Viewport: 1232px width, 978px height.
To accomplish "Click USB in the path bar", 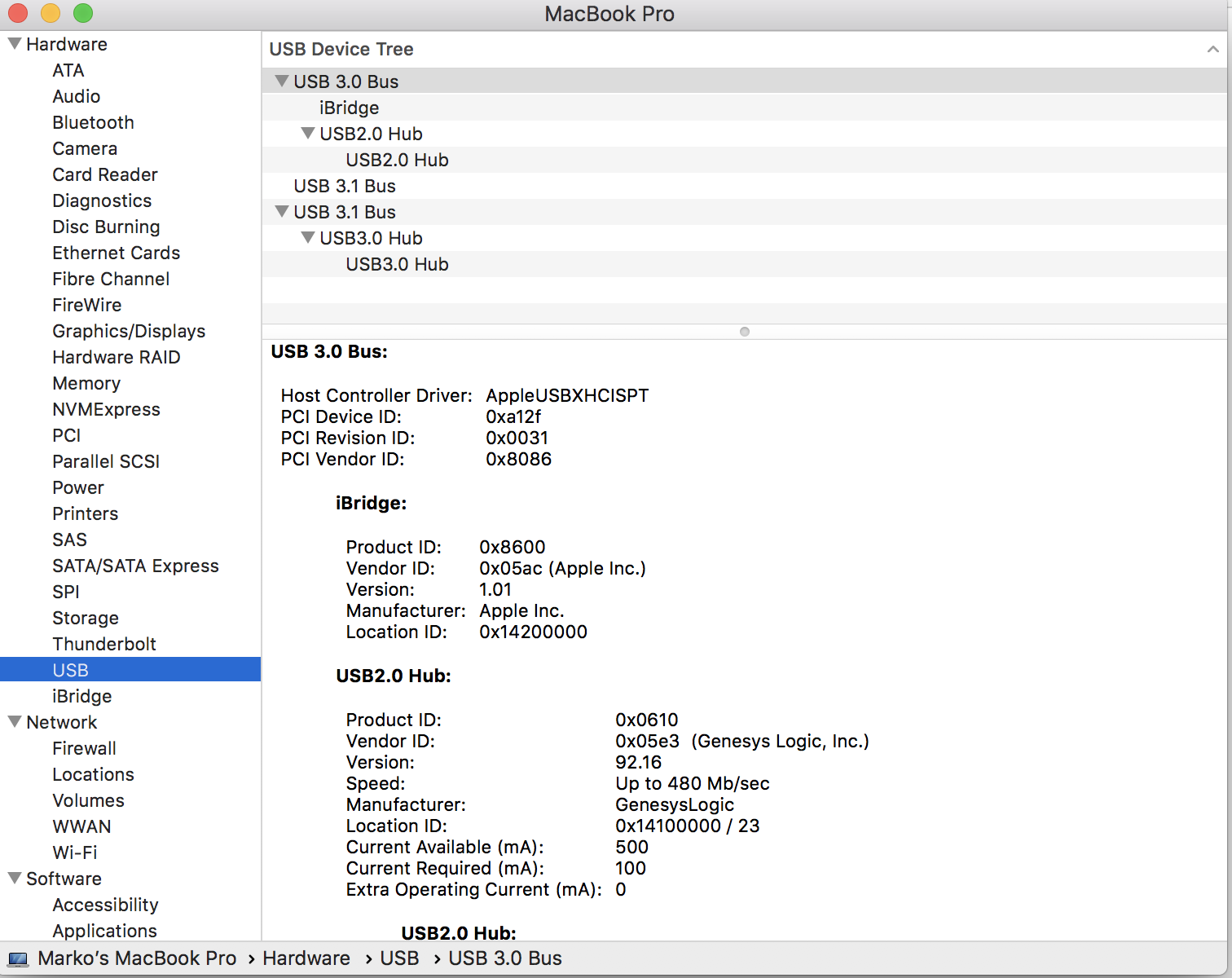I will (x=399, y=958).
